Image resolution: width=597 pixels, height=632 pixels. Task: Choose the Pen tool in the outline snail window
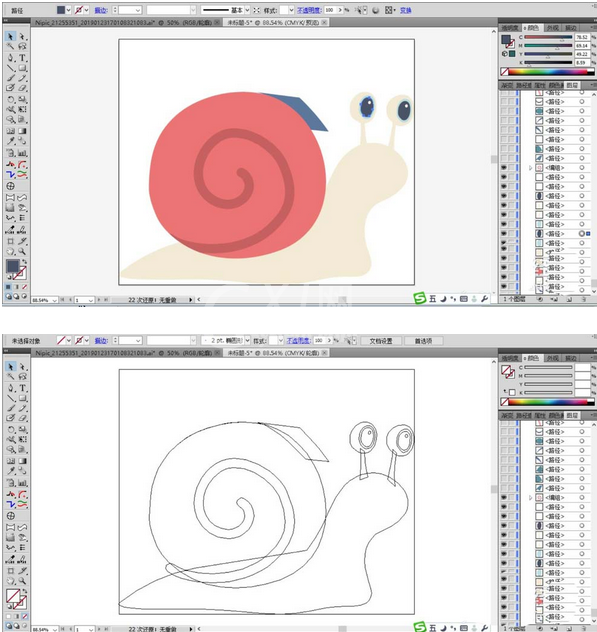tap(10, 388)
